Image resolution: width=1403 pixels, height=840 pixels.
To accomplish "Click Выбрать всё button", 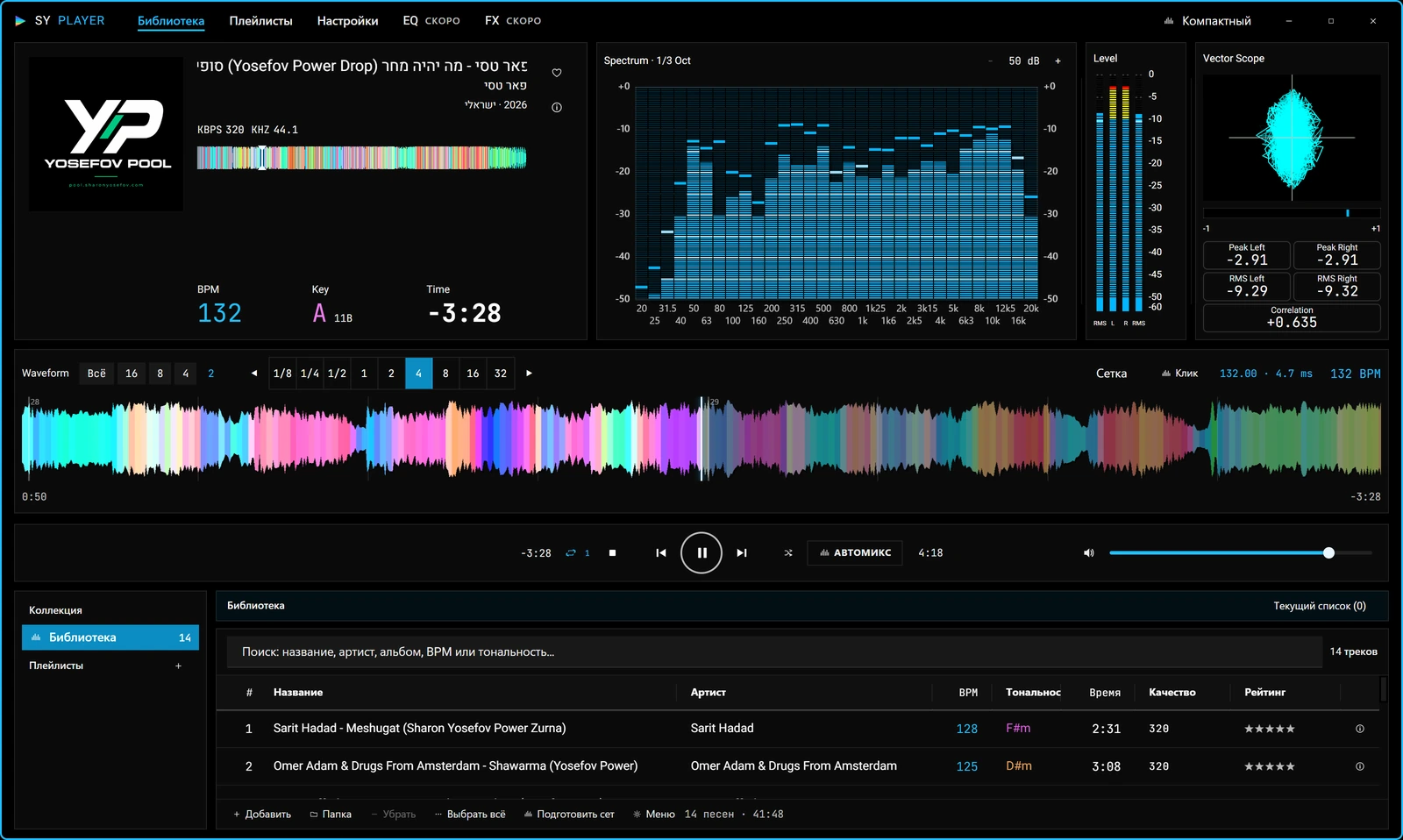I will (470, 815).
